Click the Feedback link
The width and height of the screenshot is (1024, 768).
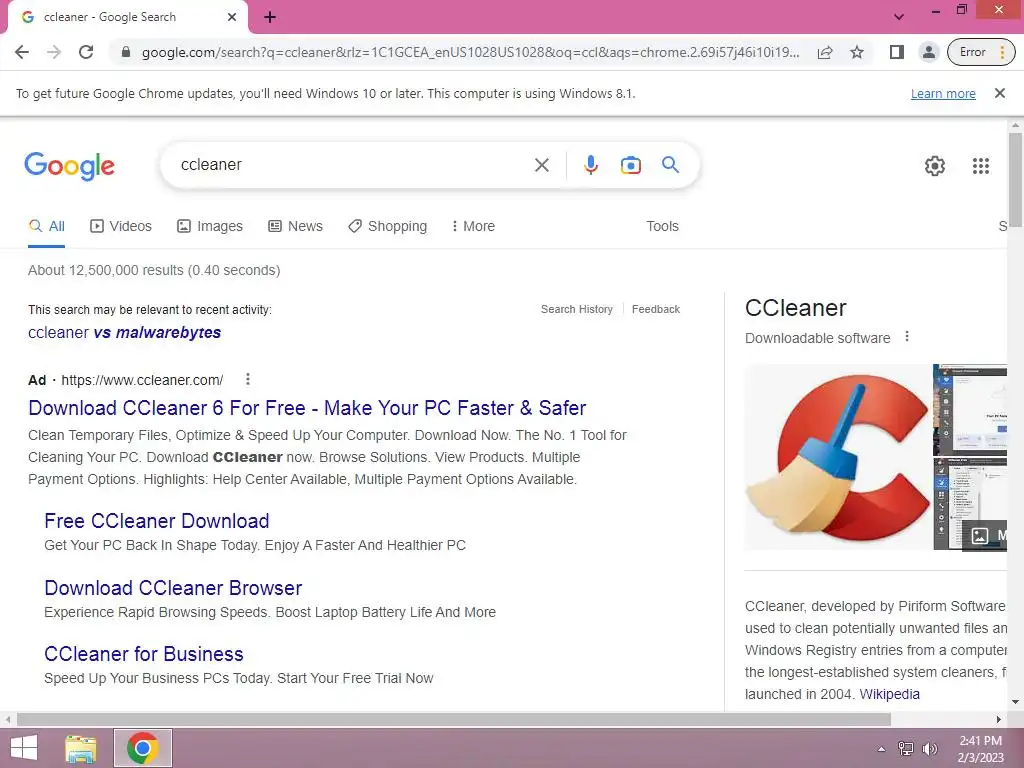pyautogui.click(x=656, y=309)
